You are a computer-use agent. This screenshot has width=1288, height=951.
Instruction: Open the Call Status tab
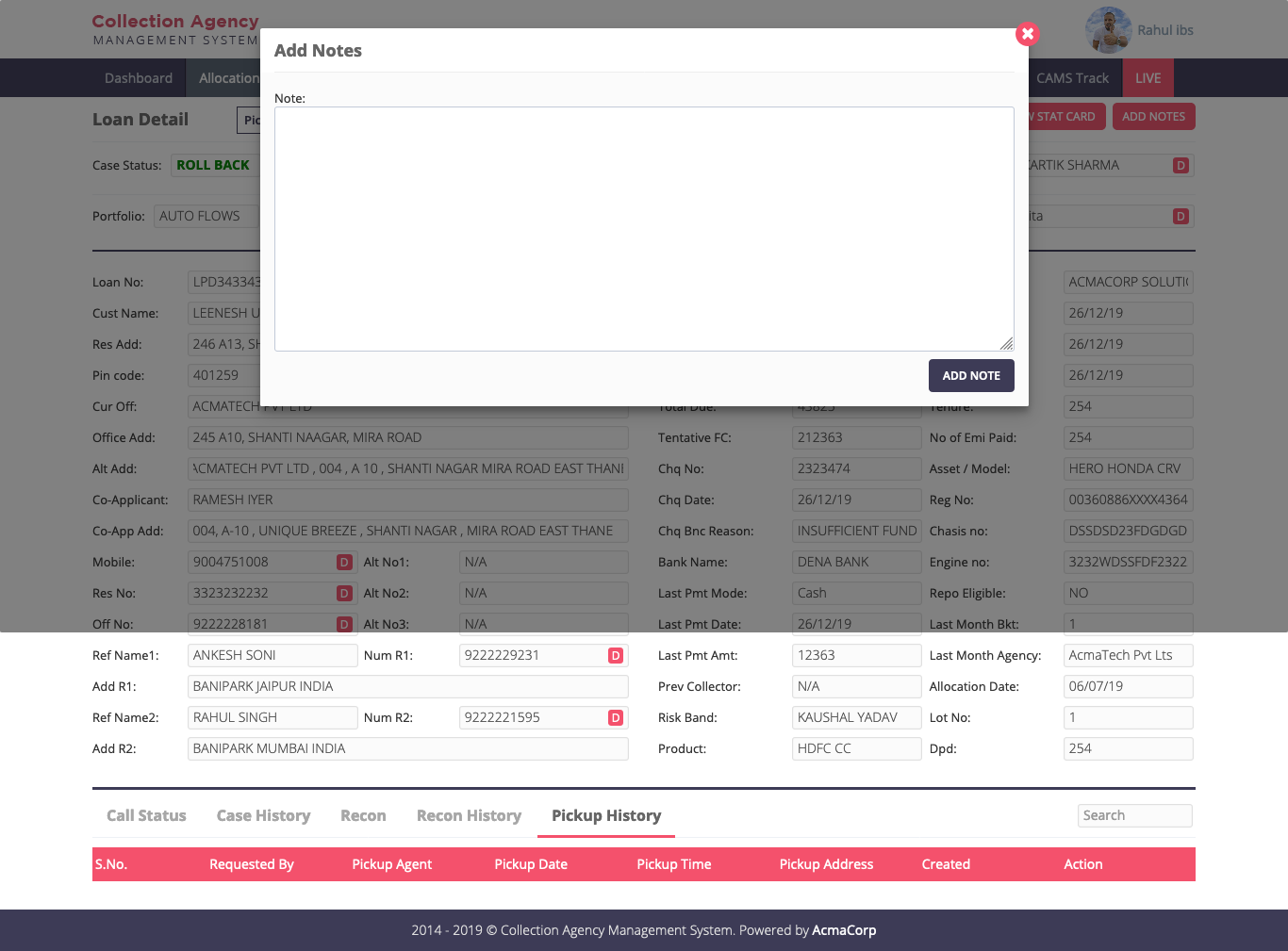tap(146, 816)
